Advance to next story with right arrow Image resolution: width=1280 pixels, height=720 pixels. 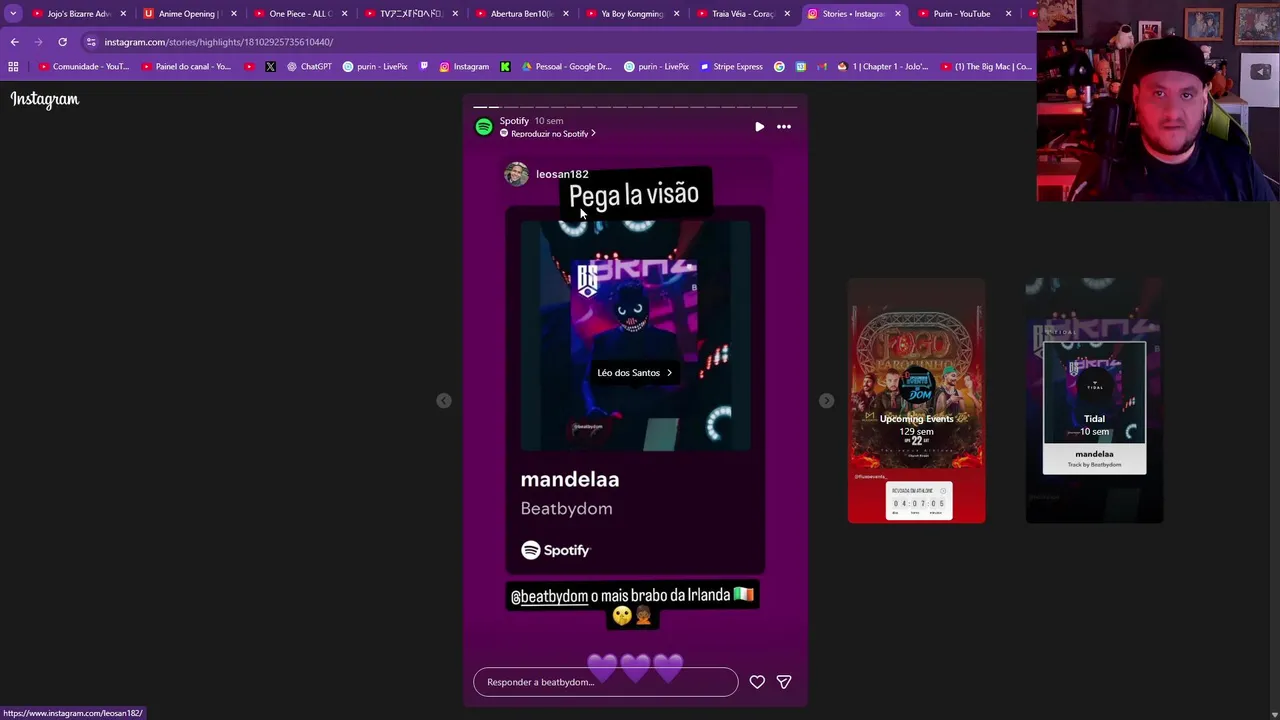click(x=826, y=401)
